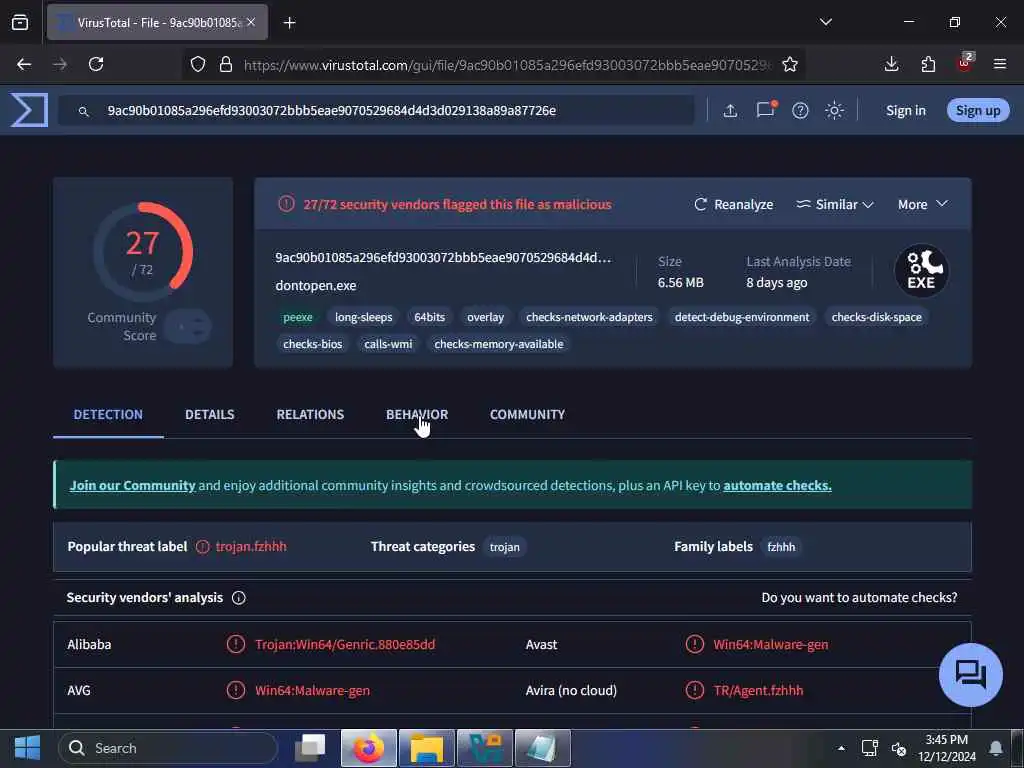Click the info icon next to Security vendors' analysis
Image resolution: width=1024 pixels, height=768 pixels.
[x=239, y=598]
